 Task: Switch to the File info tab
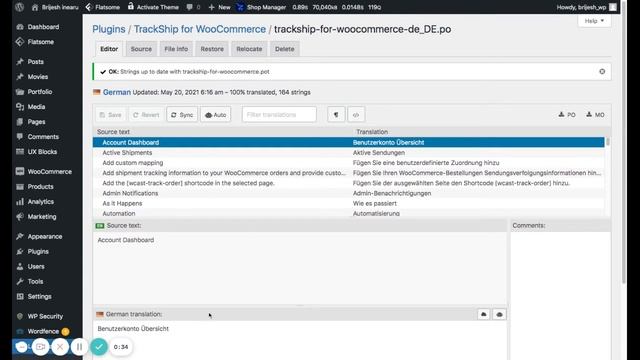click(176, 49)
